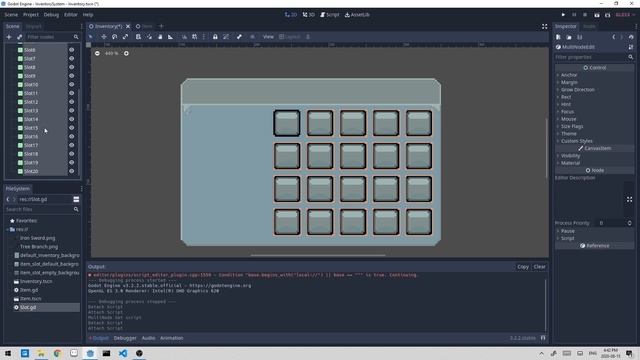Viewport: 640px width, 360px height.
Task: Open the Debug menu
Action: (x=51, y=15)
